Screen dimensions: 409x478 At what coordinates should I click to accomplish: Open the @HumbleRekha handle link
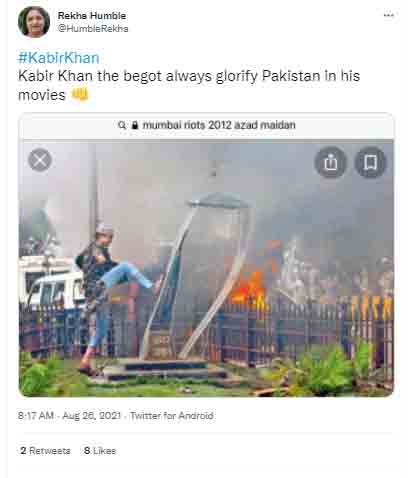click(93, 29)
